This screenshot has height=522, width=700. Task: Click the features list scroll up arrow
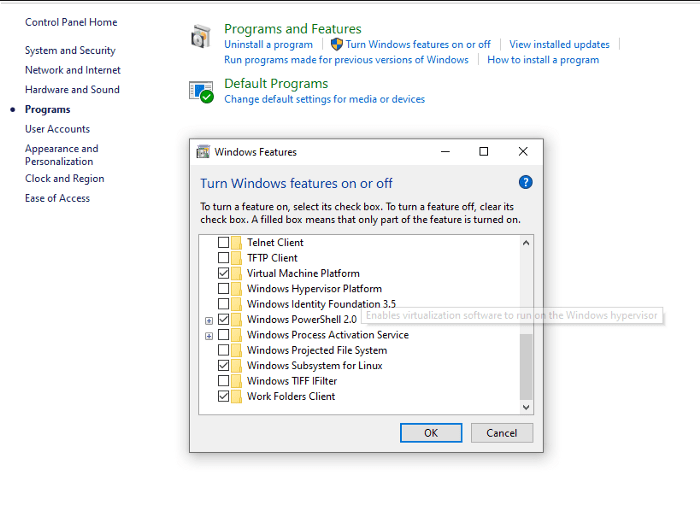pyautogui.click(x=526, y=243)
